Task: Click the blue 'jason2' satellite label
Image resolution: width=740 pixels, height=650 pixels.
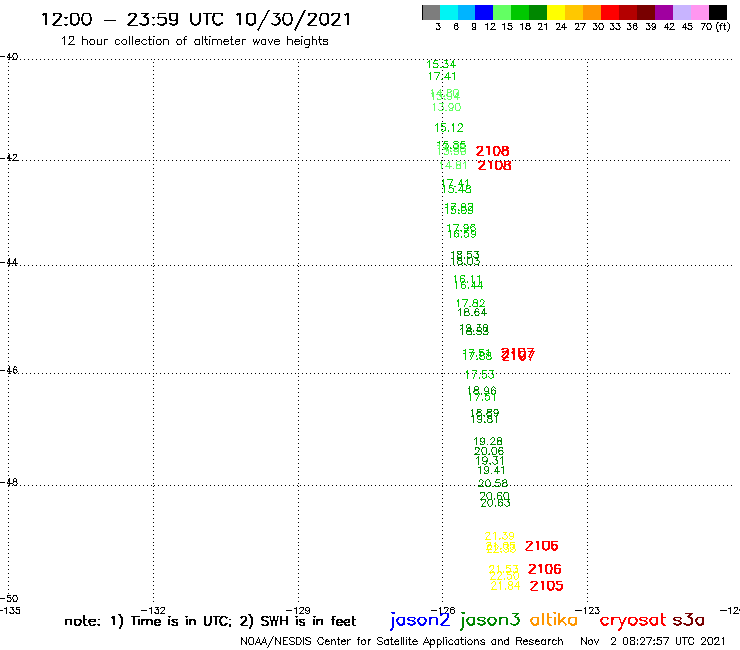Action: pyautogui.click(x=420, y=620)
